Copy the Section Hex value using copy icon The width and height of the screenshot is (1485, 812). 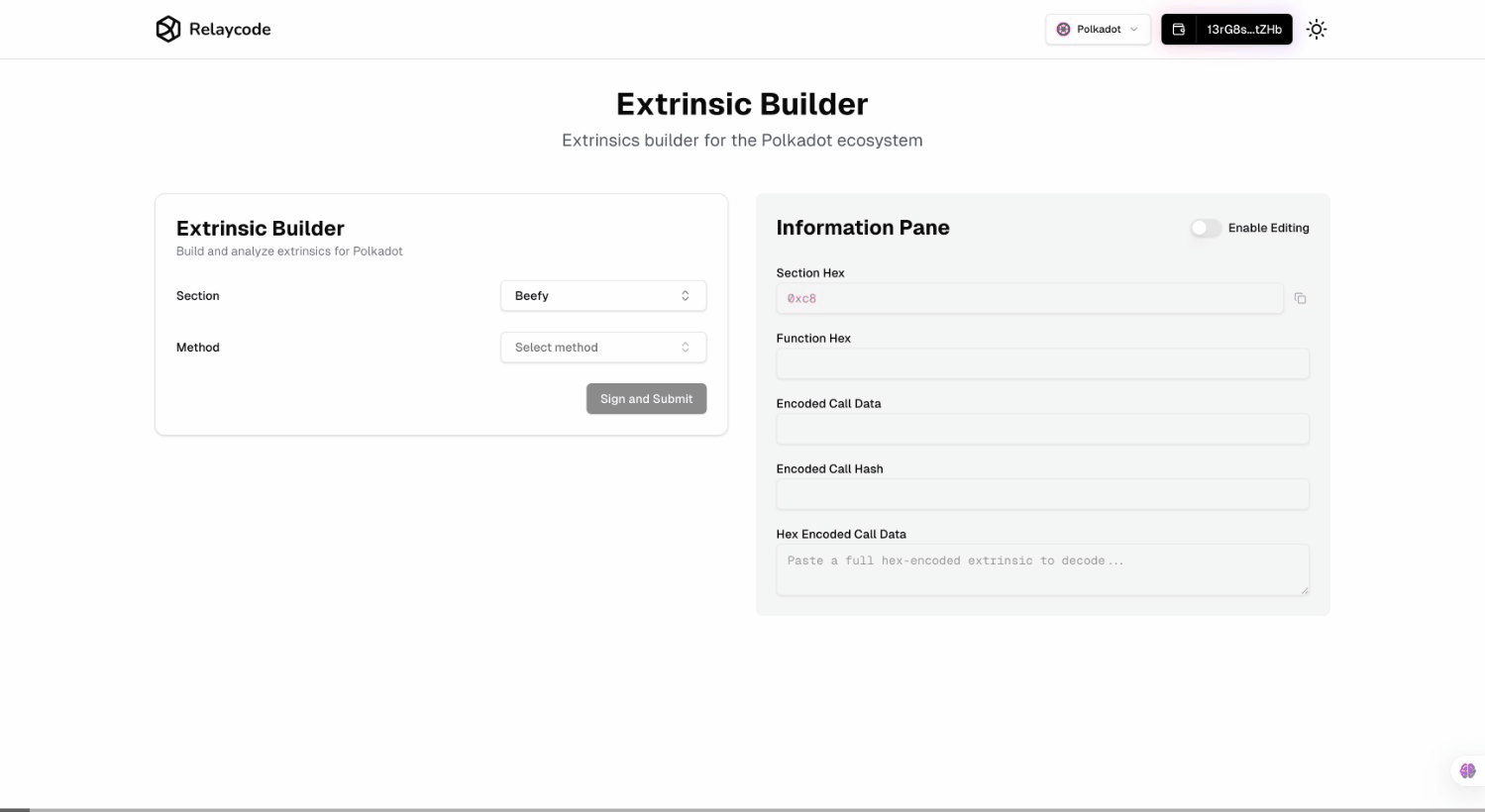point(1301,298)
